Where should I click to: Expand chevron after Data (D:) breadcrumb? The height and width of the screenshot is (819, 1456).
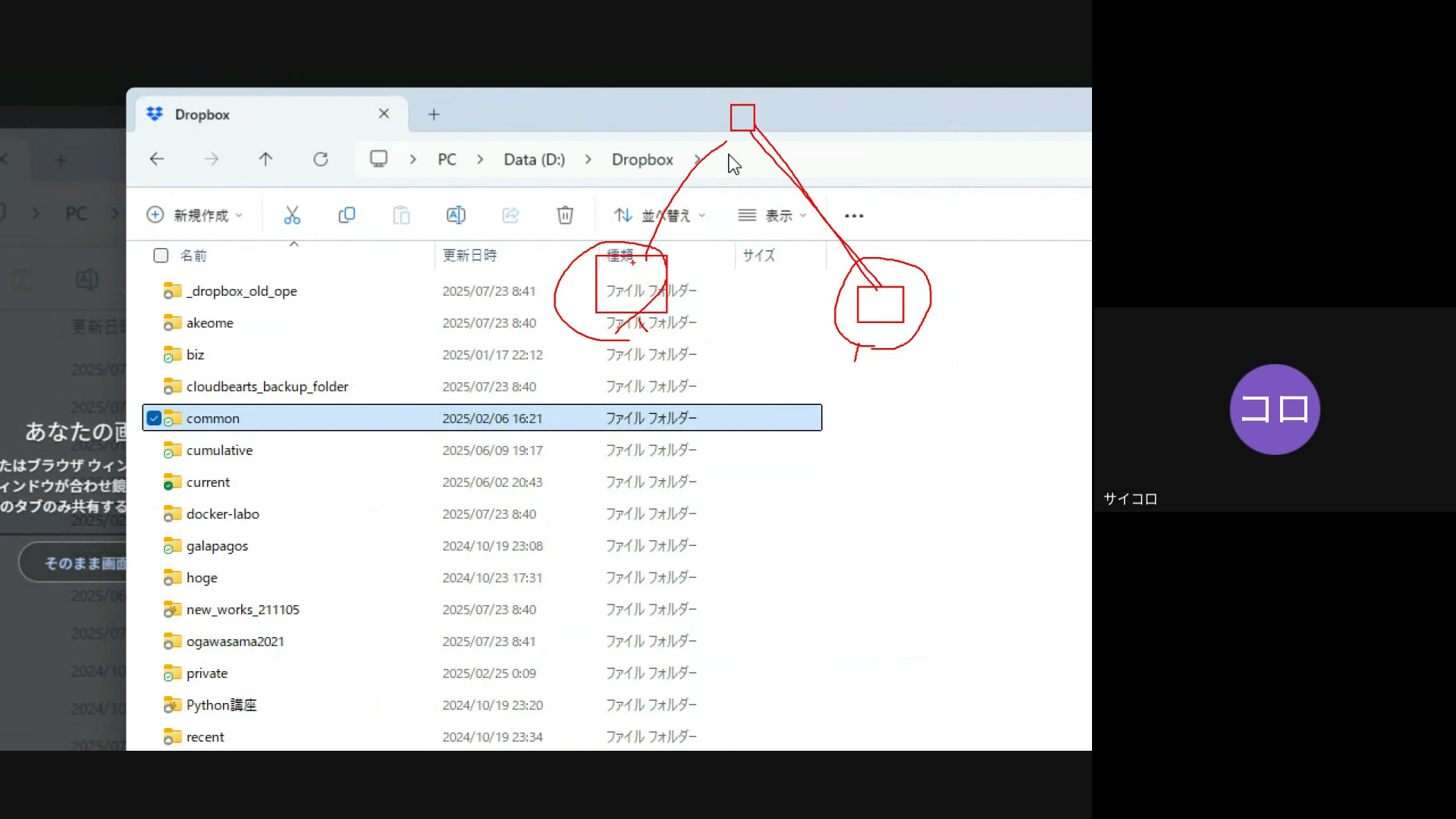click(588, 159)
